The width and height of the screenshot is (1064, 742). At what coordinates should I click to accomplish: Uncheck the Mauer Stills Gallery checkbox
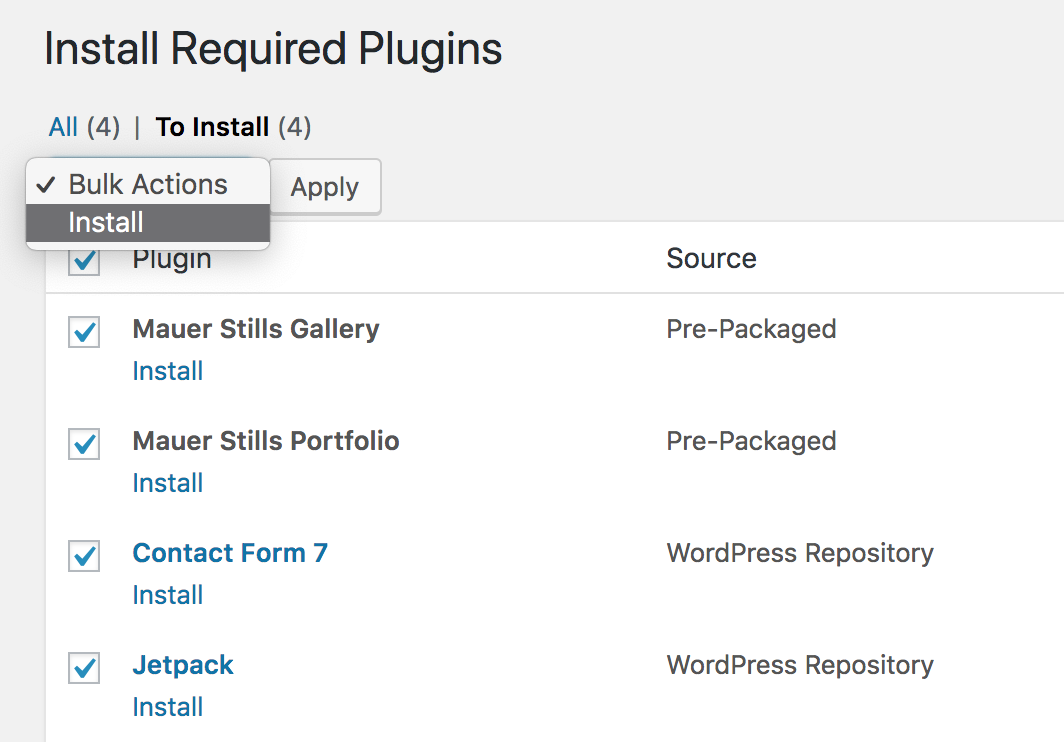tap(84, 332)
